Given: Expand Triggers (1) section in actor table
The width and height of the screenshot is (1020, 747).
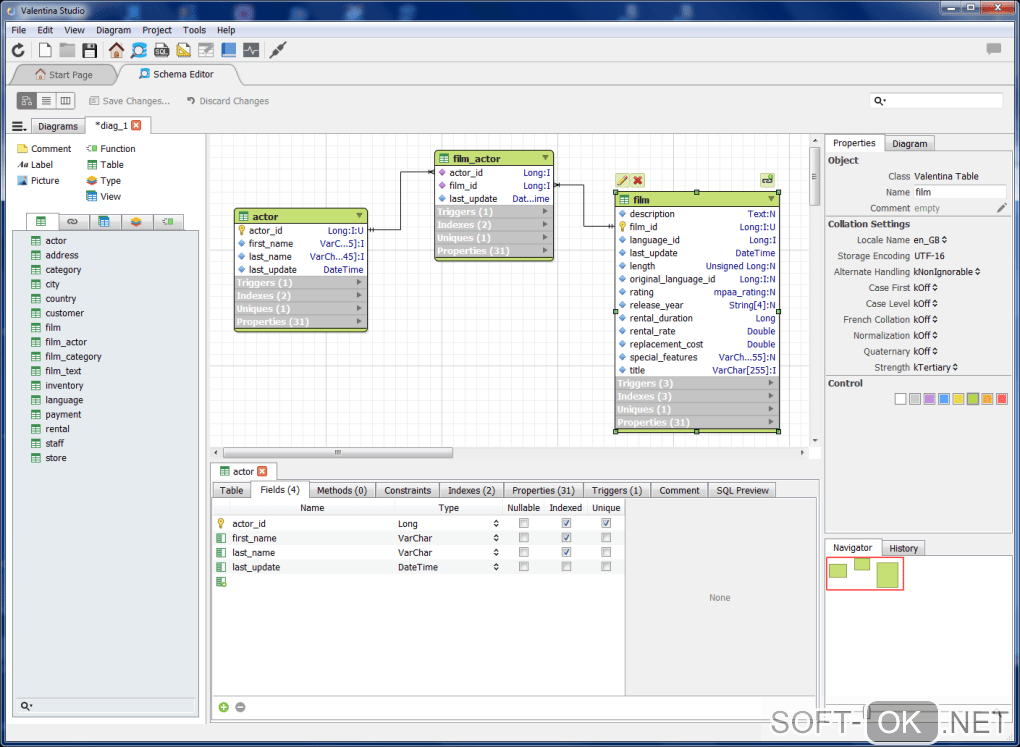Looking at the screenshot, I should tap(301, 283).
